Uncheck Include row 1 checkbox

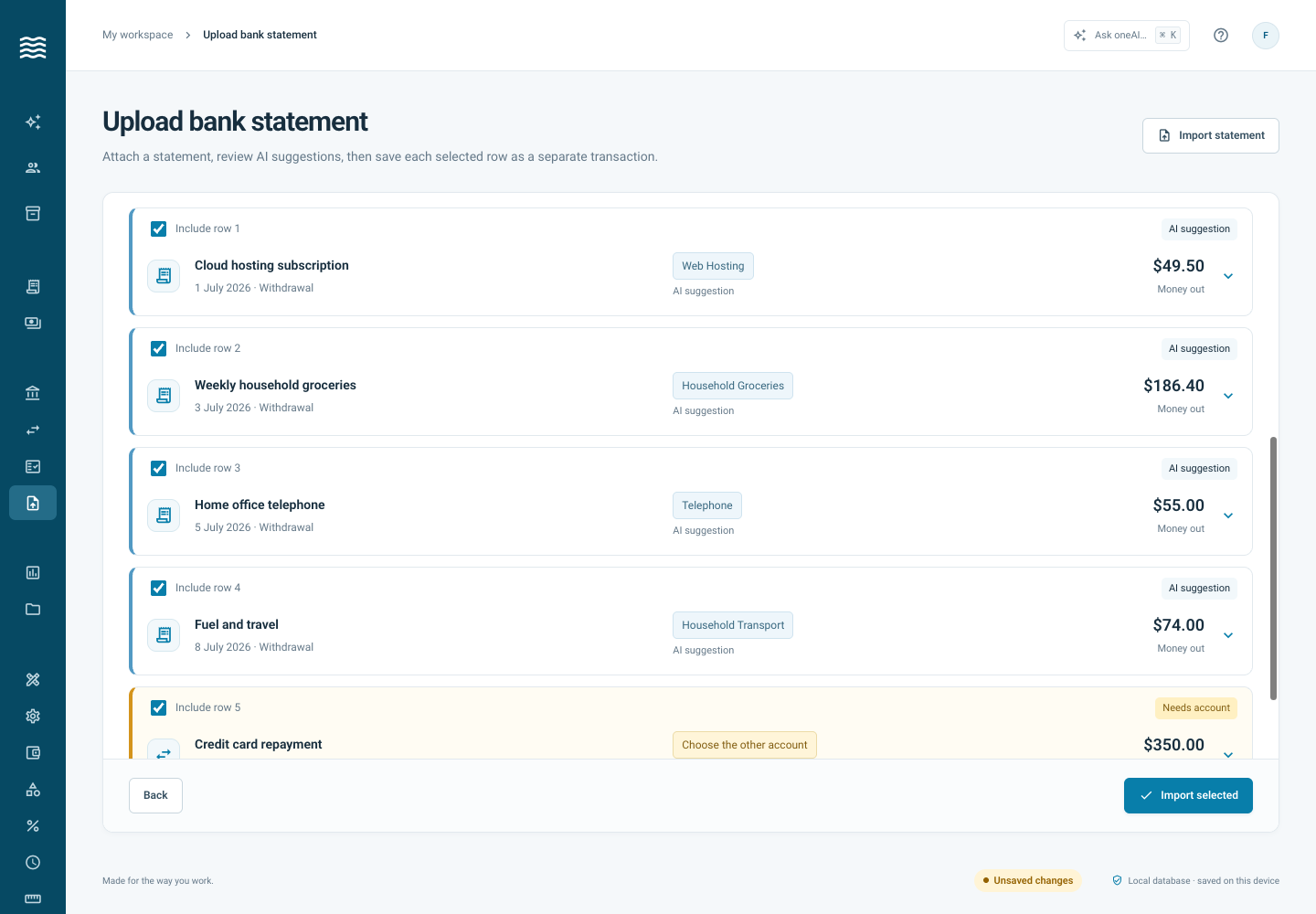pyautogui.click(x=159, y=229)
